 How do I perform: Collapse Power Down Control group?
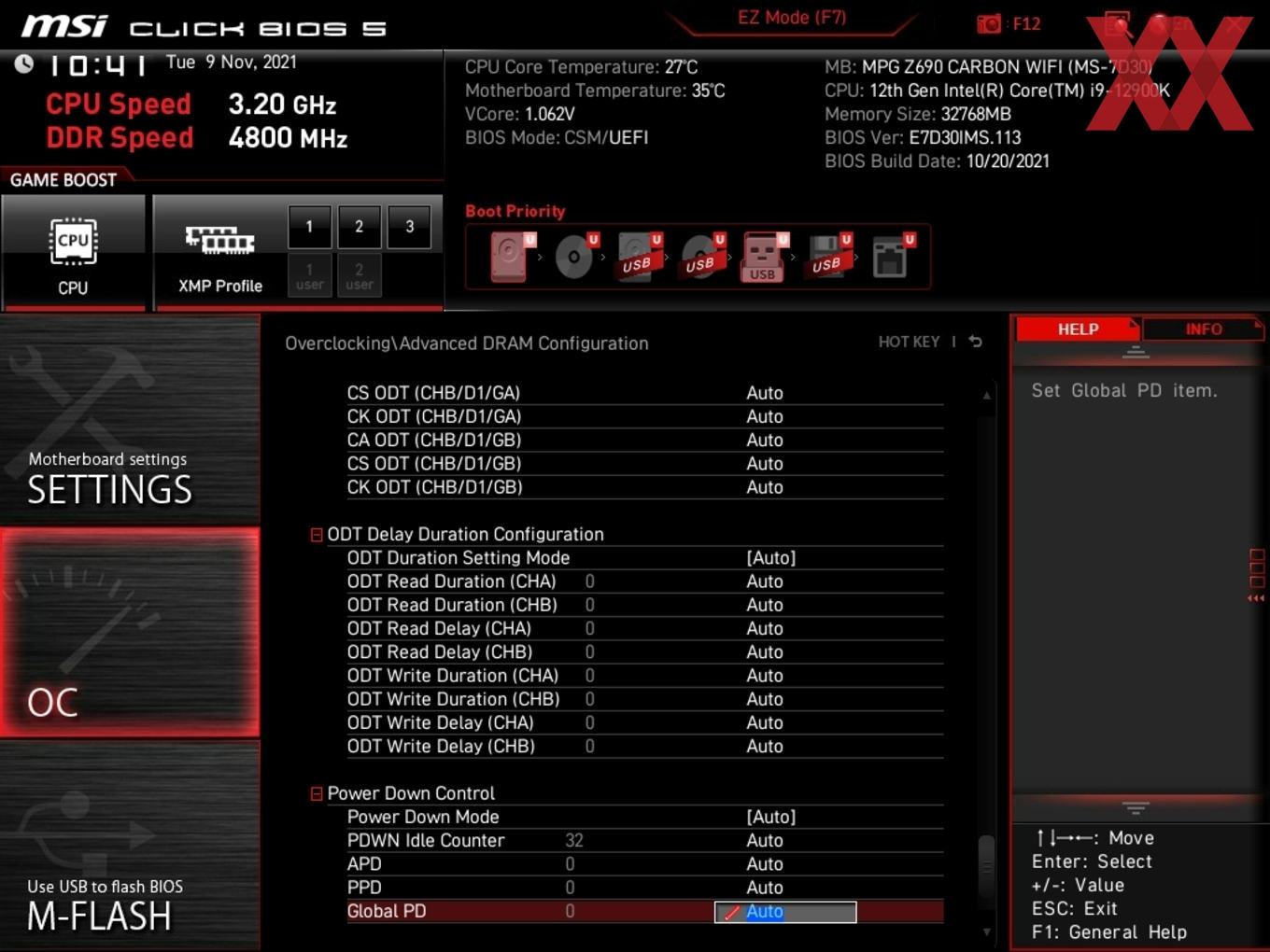pyautogui.click(x=317, y=793)
